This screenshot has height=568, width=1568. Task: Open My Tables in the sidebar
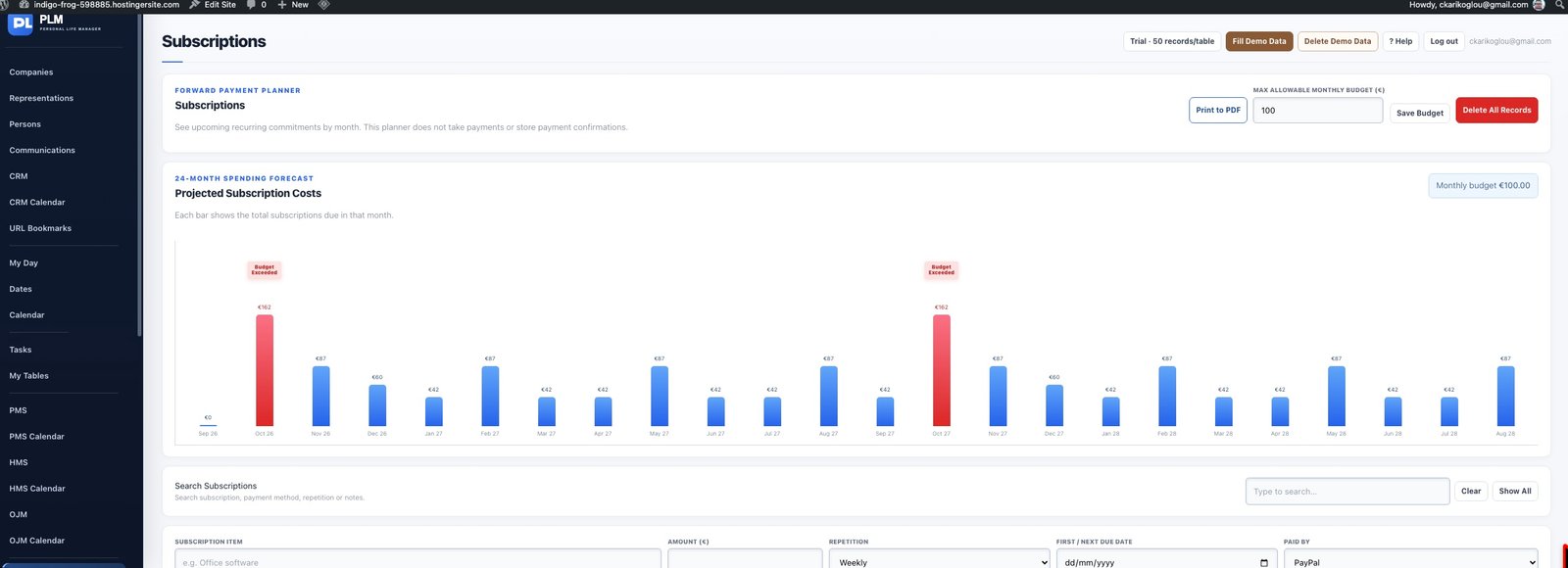pyautogui.click(x=29, y=375)
